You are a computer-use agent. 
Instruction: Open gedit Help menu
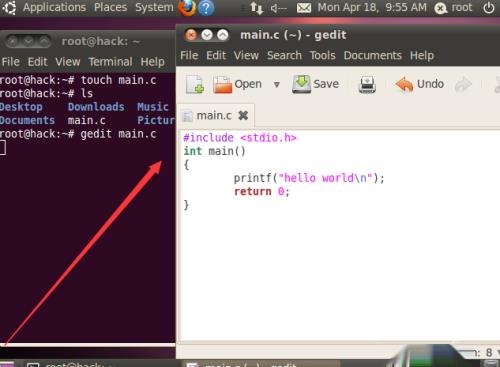click(422, 55)
